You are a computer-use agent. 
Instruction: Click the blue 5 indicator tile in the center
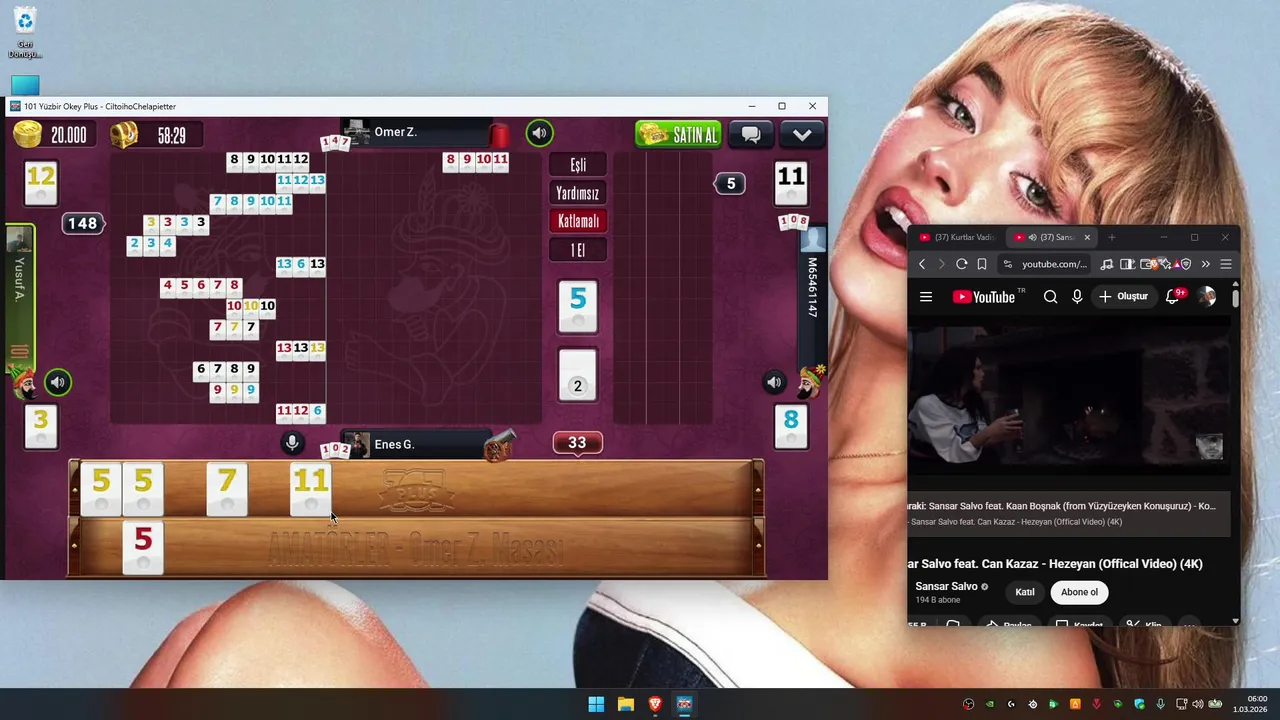578,306
